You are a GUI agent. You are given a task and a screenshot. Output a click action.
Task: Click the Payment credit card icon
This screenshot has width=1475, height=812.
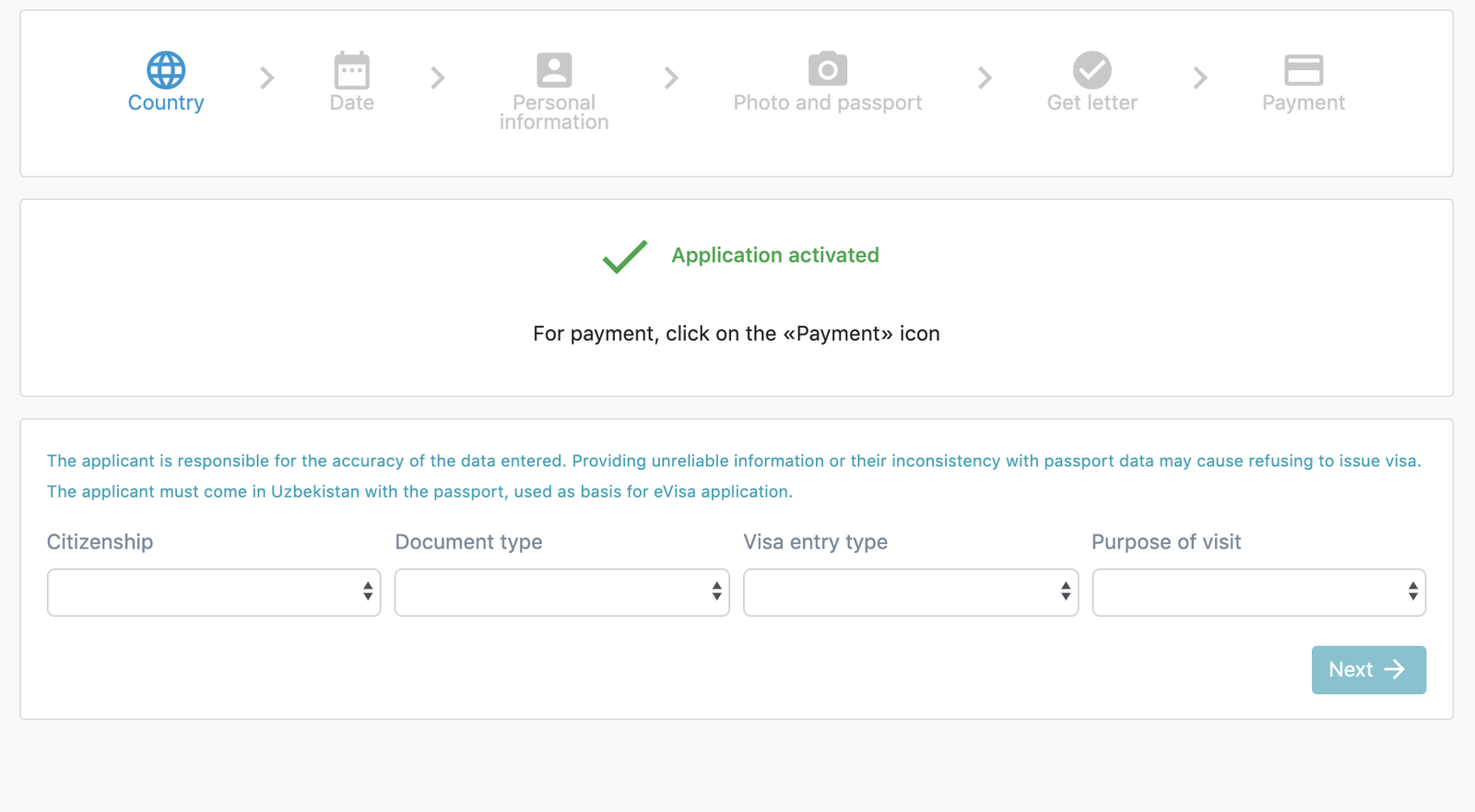point(1303,70)
